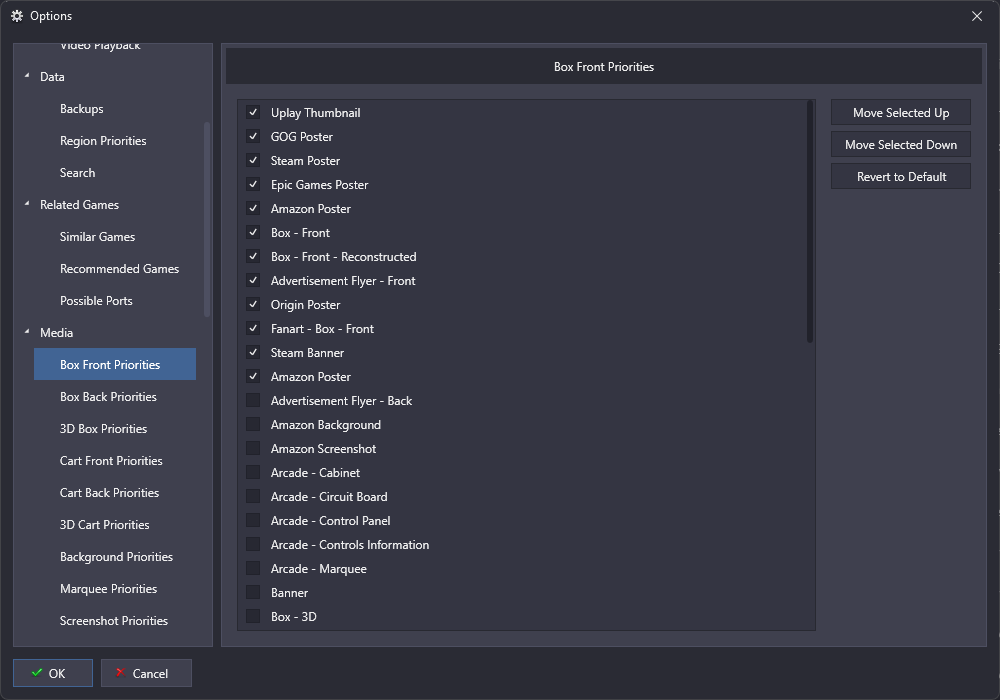Screen dimensions: 1000x700
Task: Open 3D Box Priorities page
Action: coord(103,428)
